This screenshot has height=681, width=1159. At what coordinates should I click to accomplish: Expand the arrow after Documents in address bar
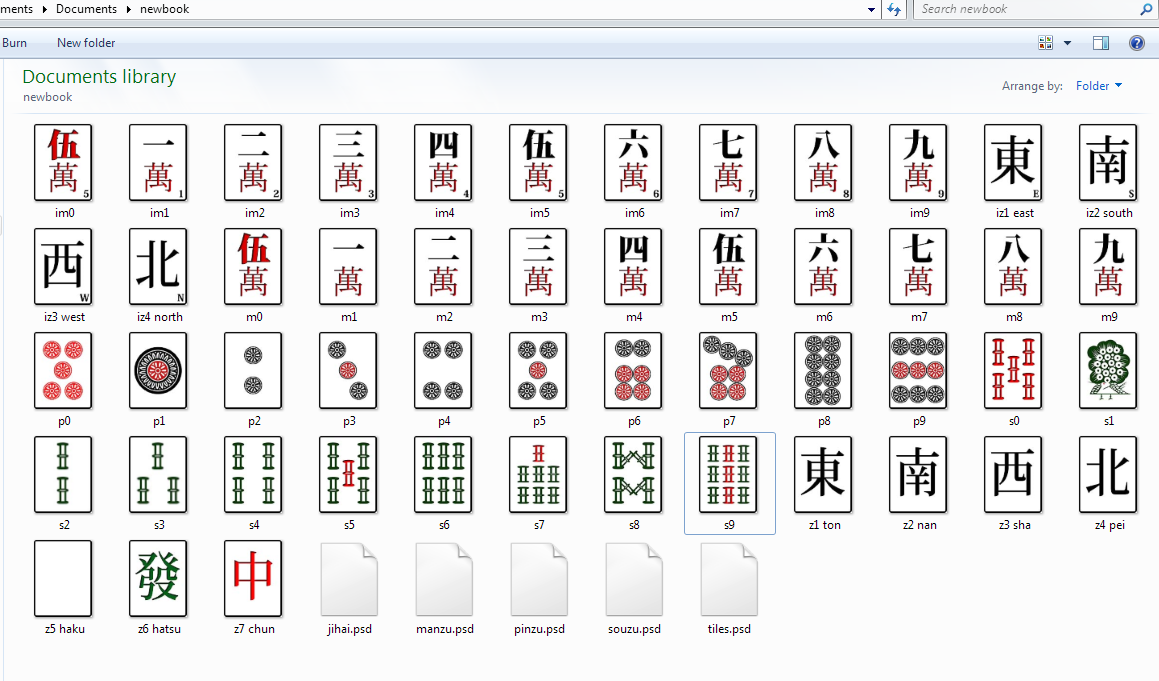coord(128,10)
